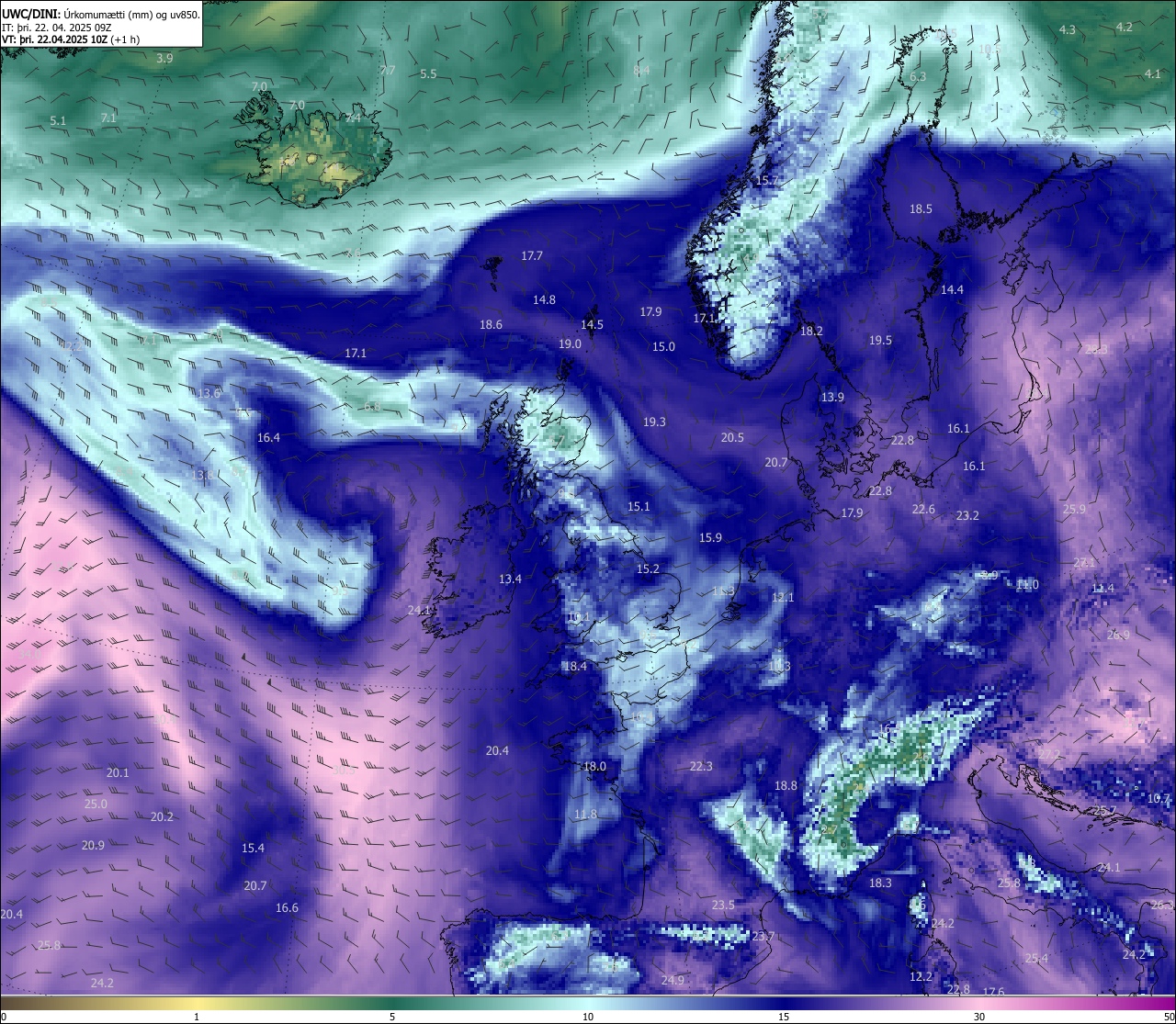Click the 24.9 value over Spain

pyautogui.click(x=673, y=981)
